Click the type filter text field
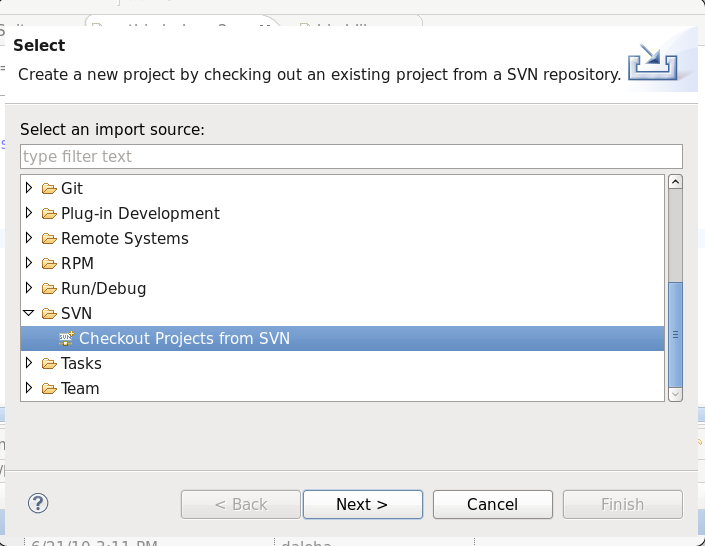The height and width of the screenshot is (546, 705). [x=351, y=157]
